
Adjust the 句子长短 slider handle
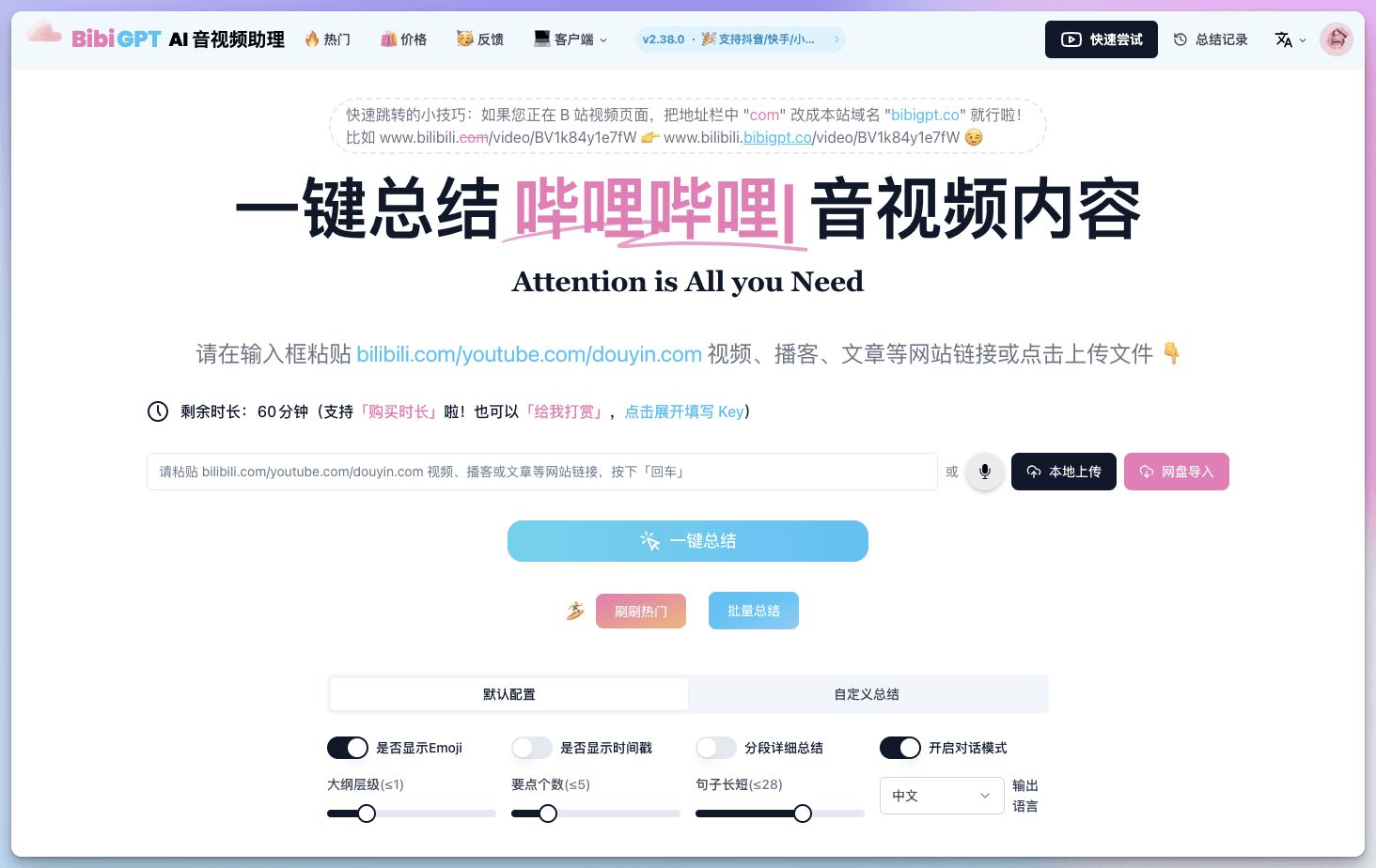point(803,814)
